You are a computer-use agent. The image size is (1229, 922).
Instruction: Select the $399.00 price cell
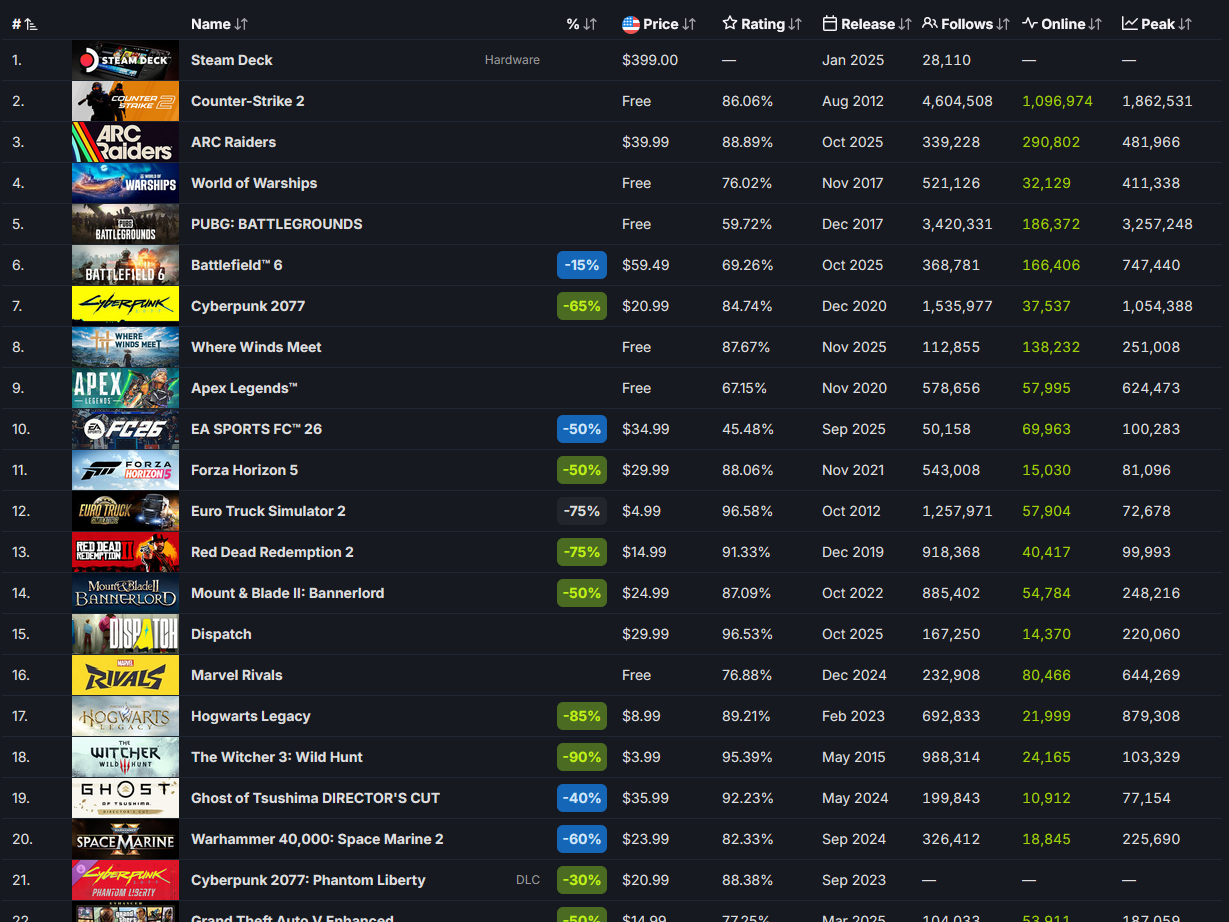650,60
